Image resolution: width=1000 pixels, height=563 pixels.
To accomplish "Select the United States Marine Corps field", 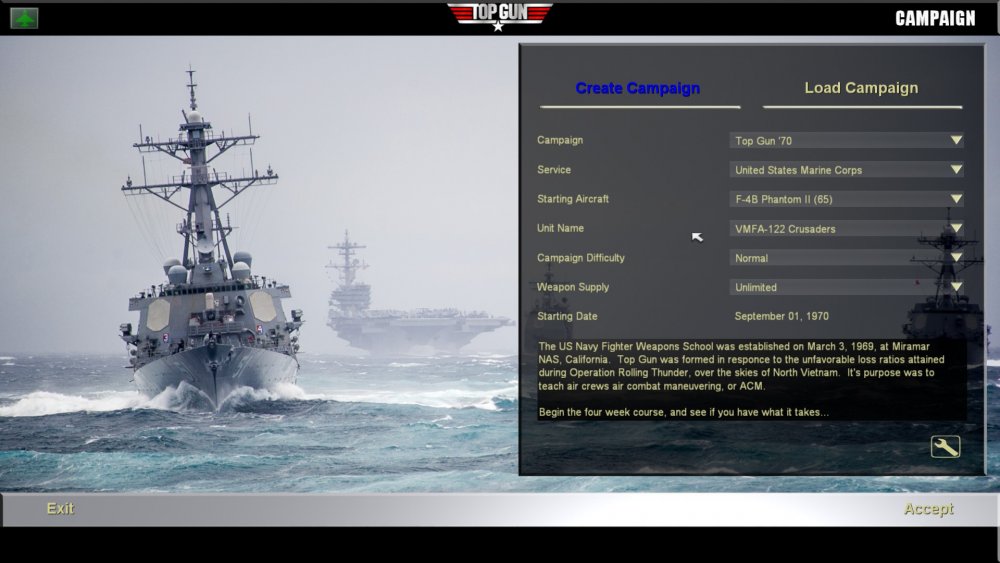I will coord(846,170).
